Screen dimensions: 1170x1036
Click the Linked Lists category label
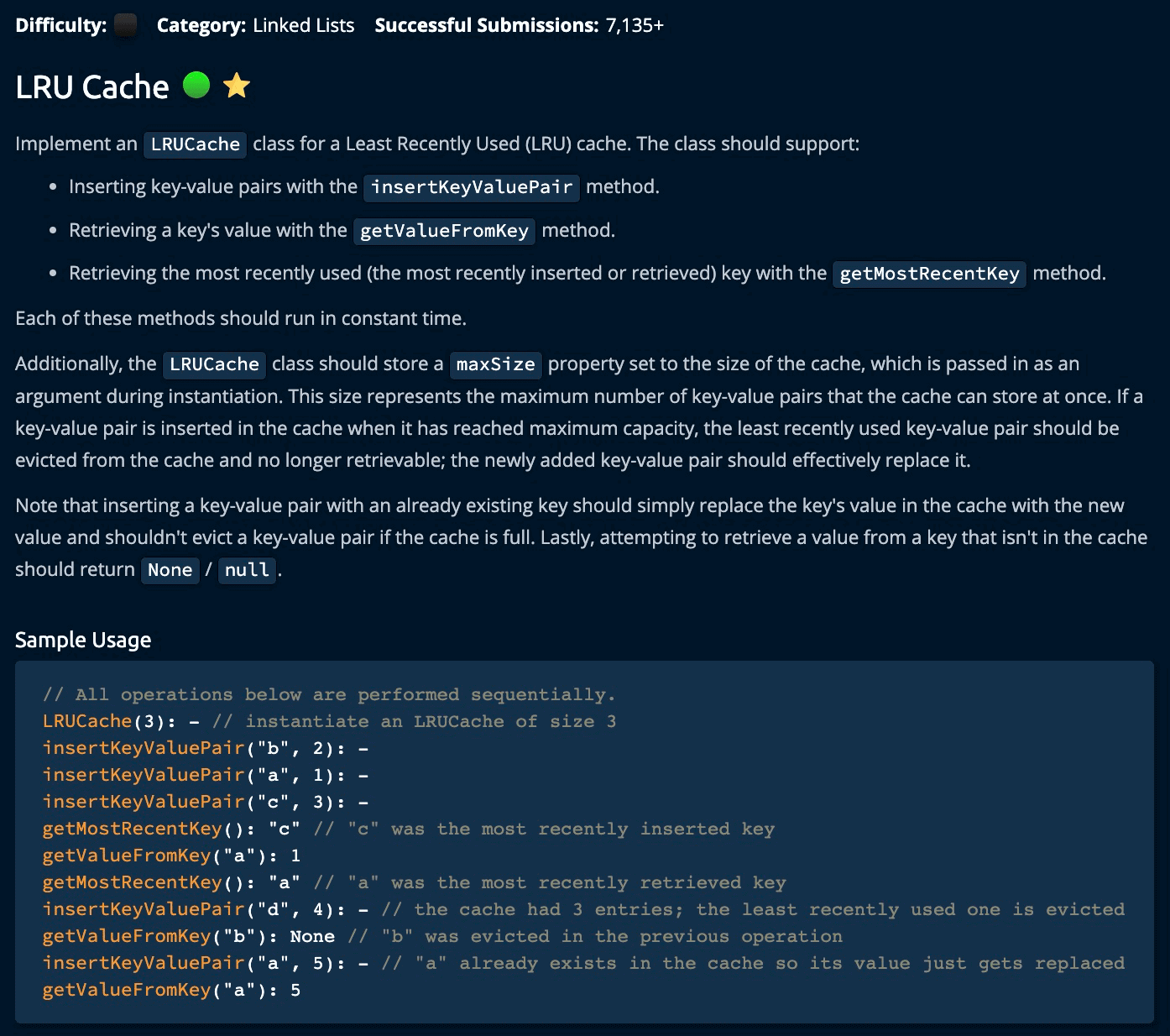(x=303, y=25)
